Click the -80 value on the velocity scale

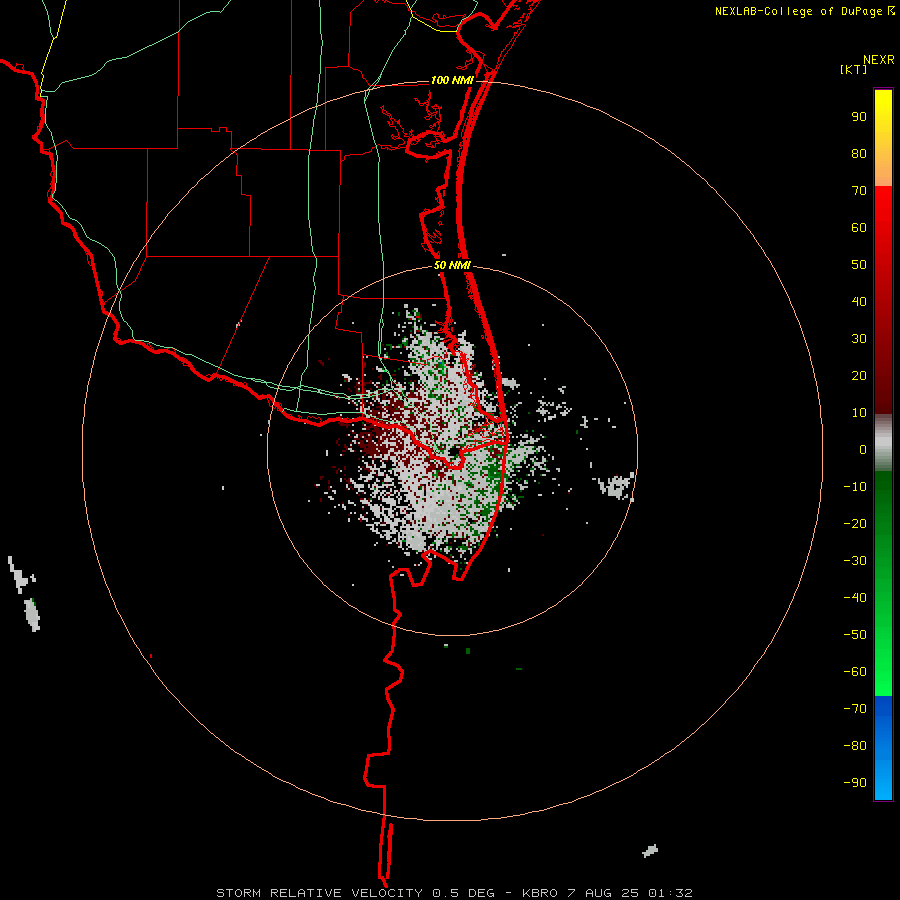click(855, 746)
